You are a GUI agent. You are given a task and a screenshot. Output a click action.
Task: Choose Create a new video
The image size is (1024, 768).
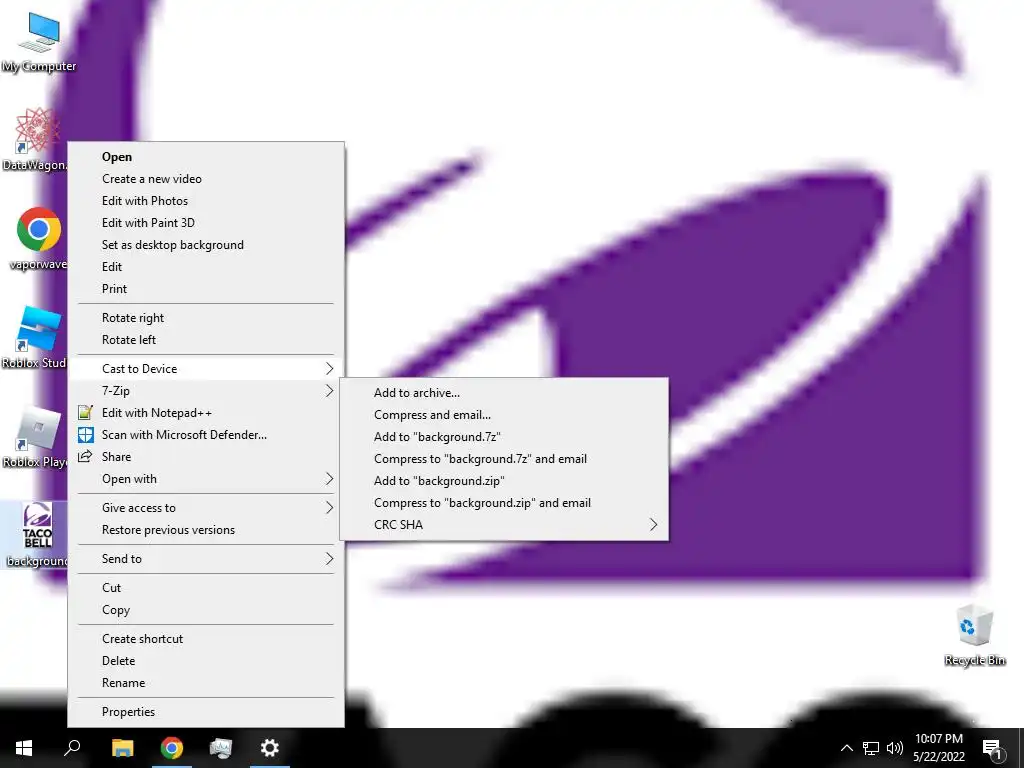(206, 179)
